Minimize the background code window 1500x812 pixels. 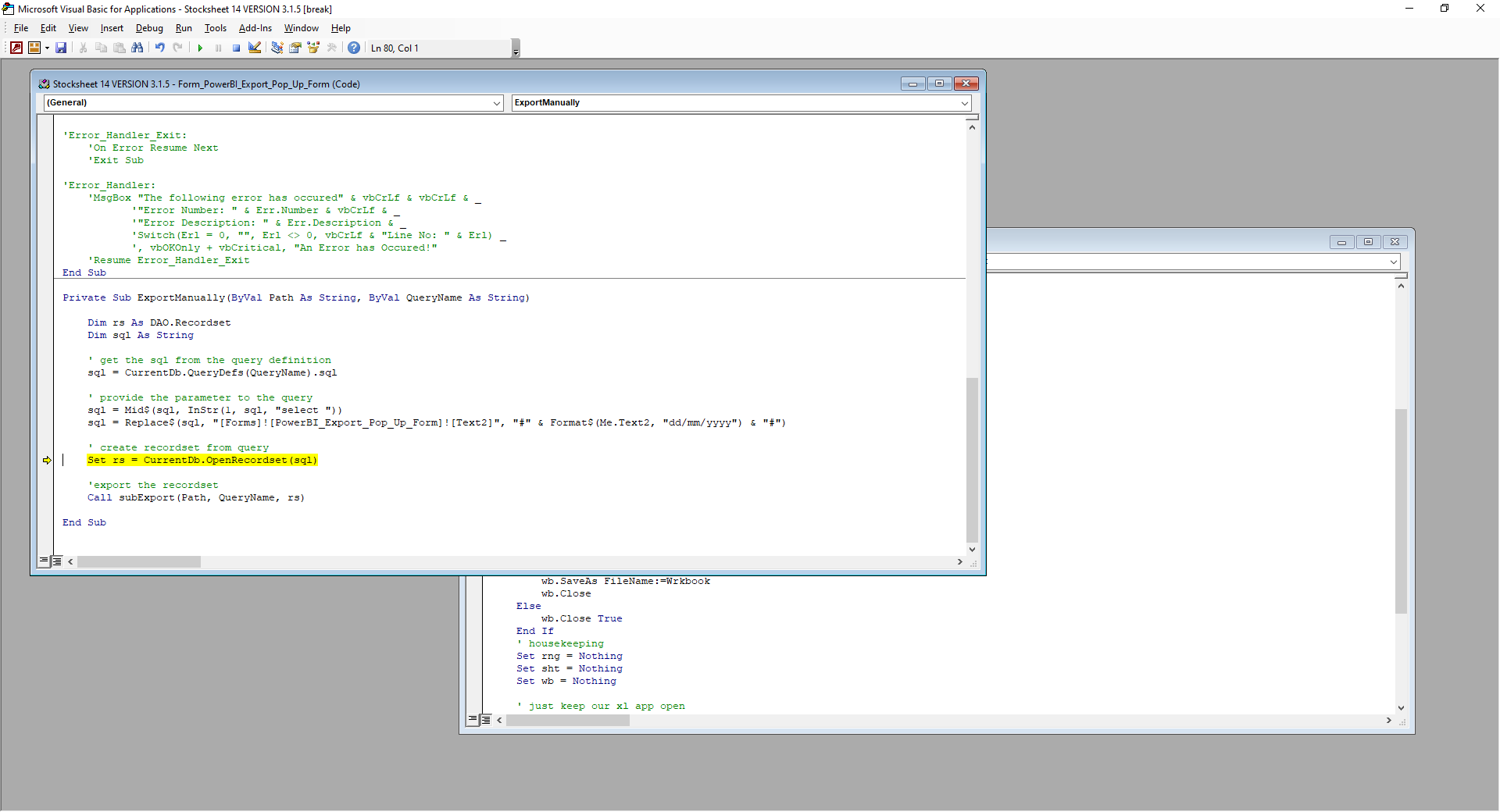[1341, 242]
